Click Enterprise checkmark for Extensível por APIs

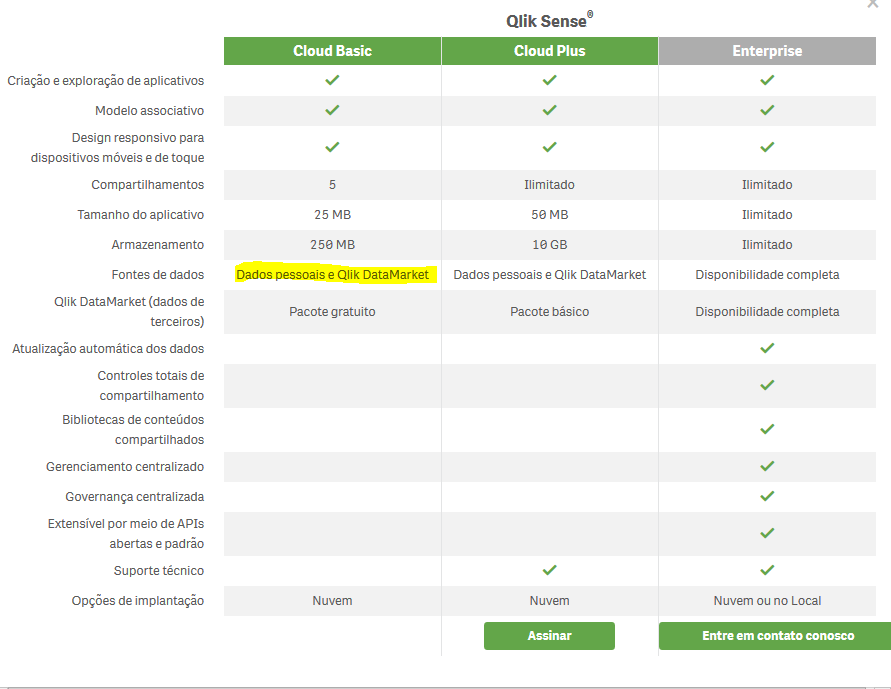click(767, 533)
